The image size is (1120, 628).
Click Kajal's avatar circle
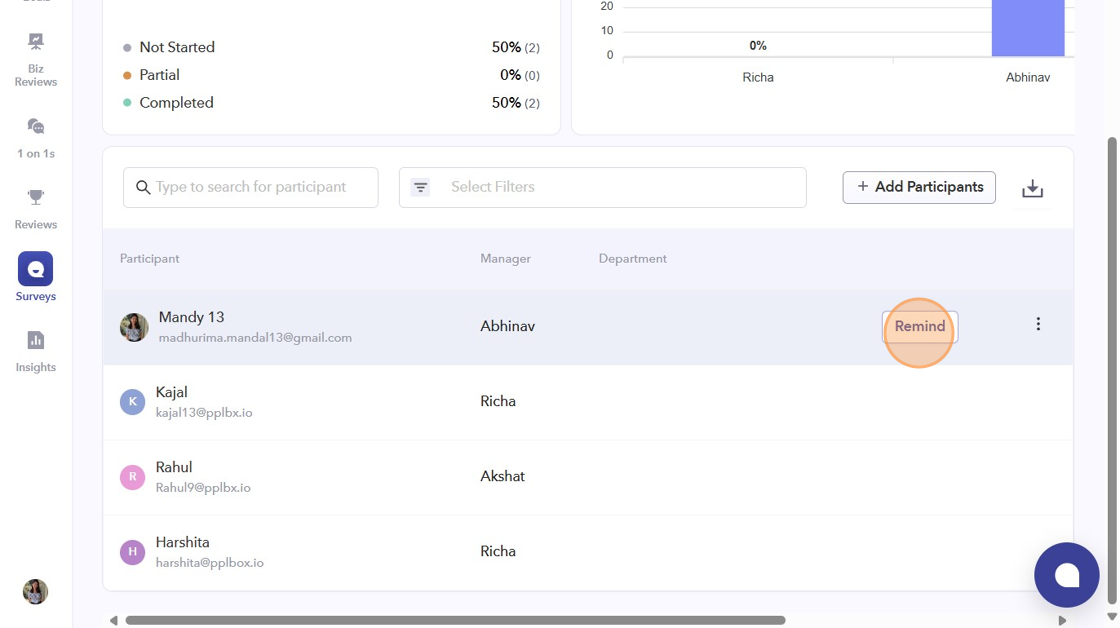click(132, 402)
